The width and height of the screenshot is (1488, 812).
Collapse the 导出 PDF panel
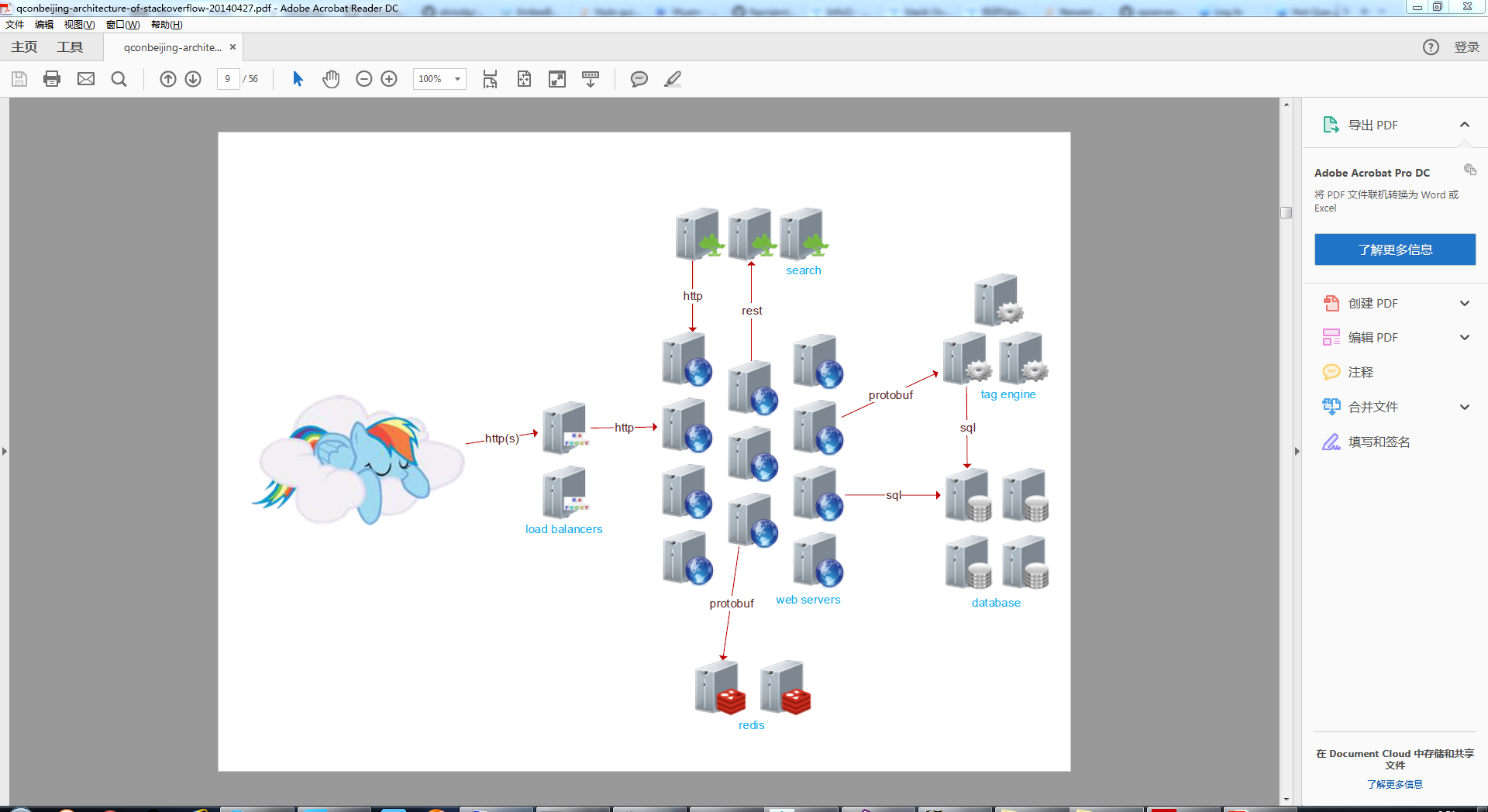click(x=1464, y=125)
